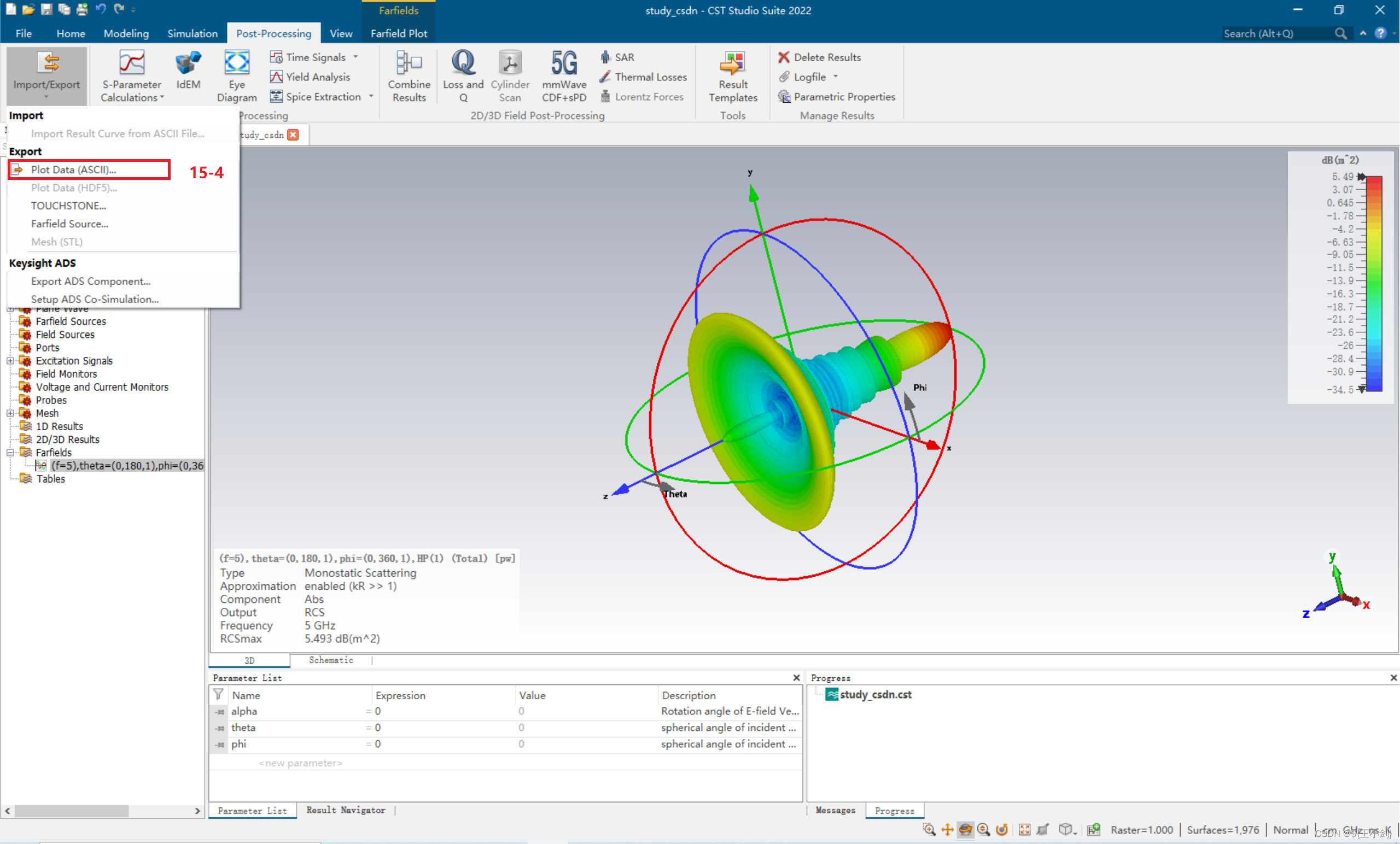Click Delete Results button

[x=819, y=57]
